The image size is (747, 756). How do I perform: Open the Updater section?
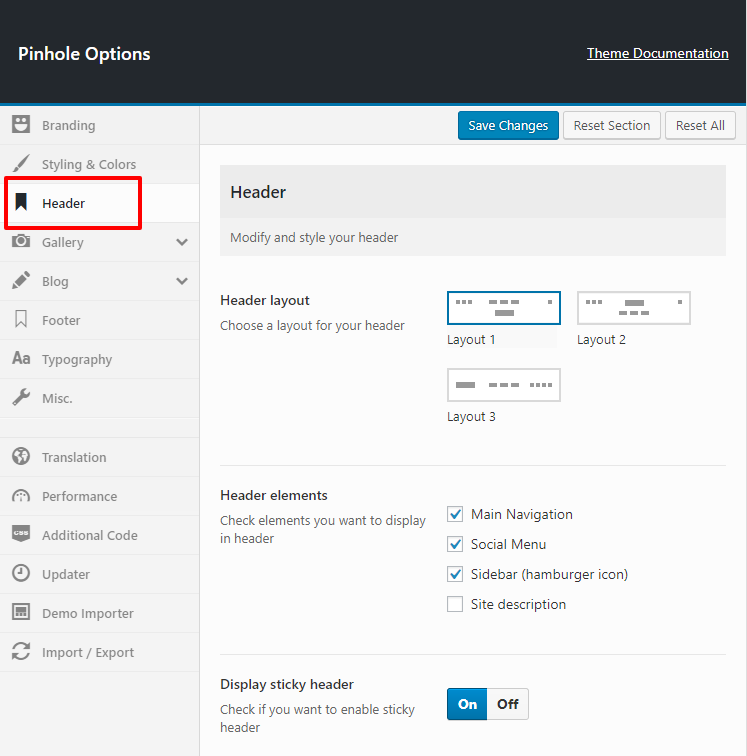pos(99,574)
